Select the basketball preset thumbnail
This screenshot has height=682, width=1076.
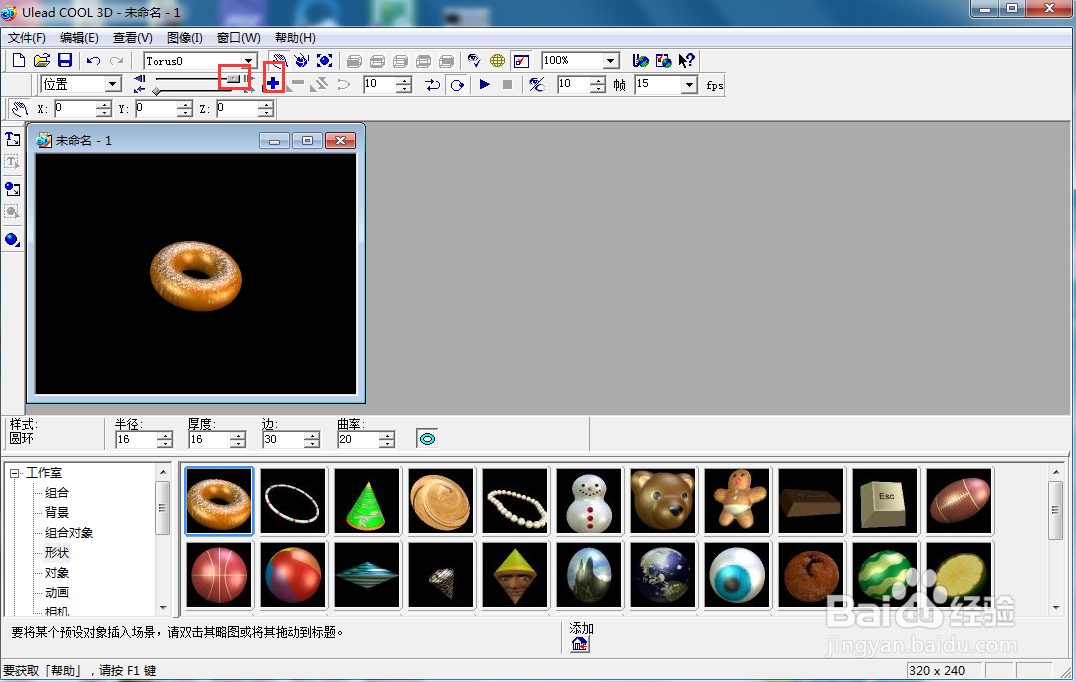(219, 575)
